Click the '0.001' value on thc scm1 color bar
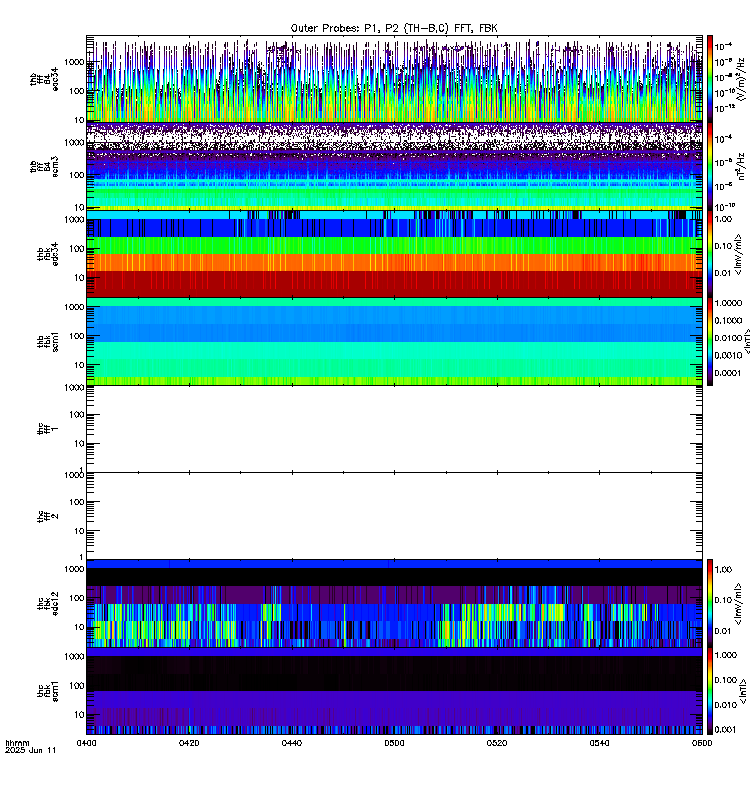Image resolution: width=750 pixels, height=800 pixels. pos(725,730)
